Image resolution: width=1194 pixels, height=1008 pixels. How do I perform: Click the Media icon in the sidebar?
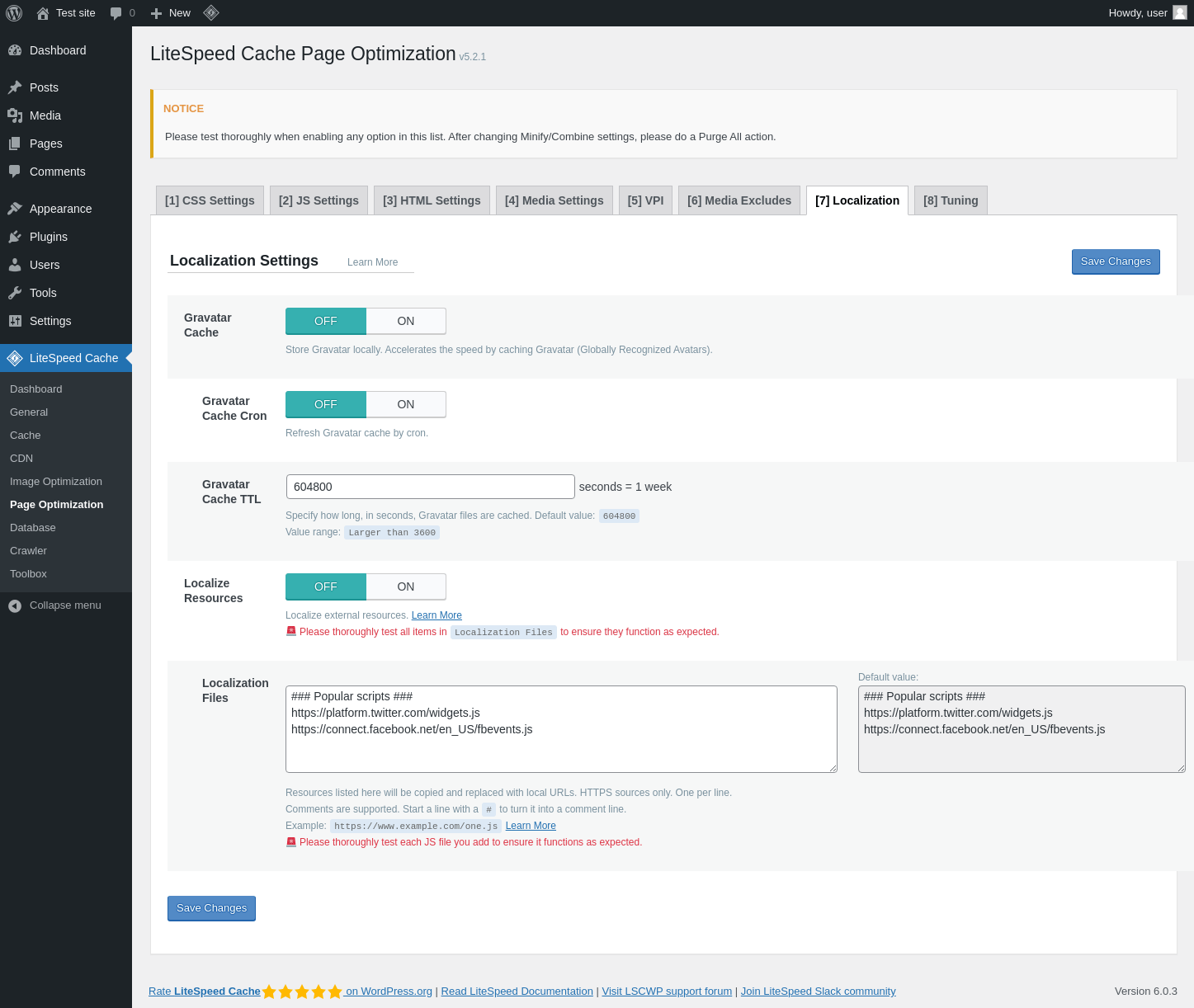click(x=15, y=115)
